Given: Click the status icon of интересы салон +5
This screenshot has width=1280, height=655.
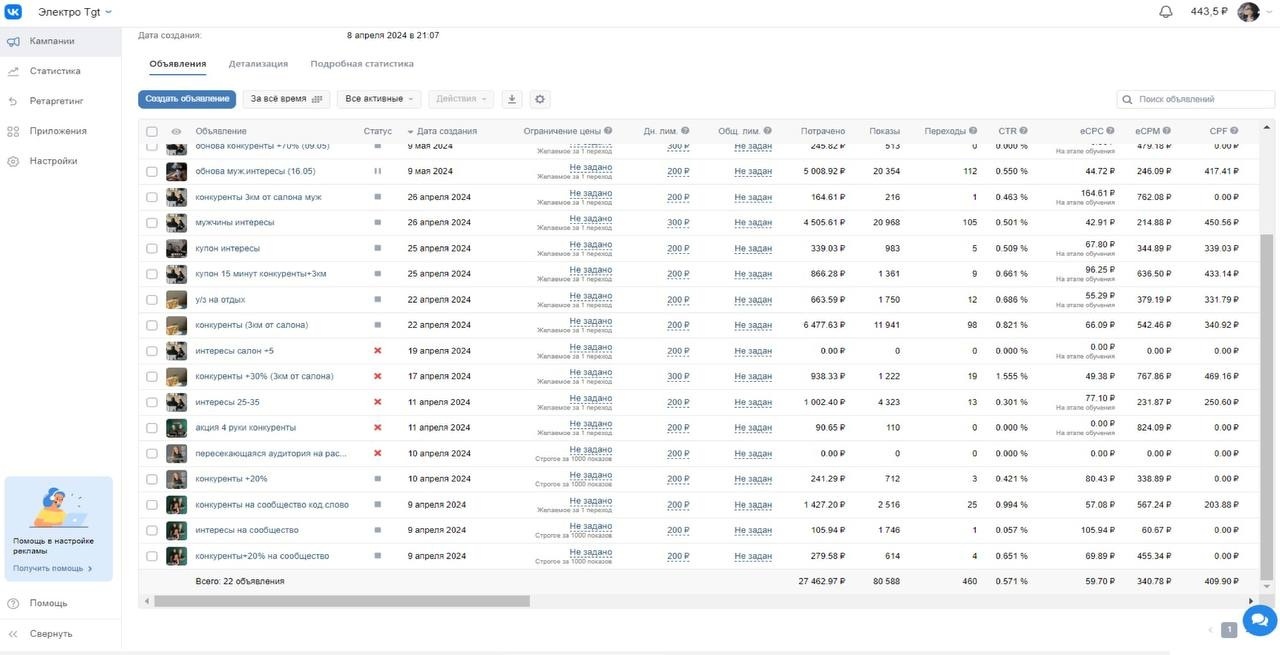Looking at the screenshot, I should [378, 351].
